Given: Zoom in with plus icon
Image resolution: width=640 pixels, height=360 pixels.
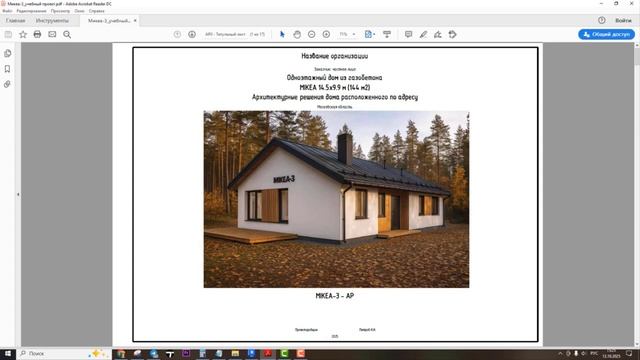Looking at the screenshot, I should (x=326, y=34).
